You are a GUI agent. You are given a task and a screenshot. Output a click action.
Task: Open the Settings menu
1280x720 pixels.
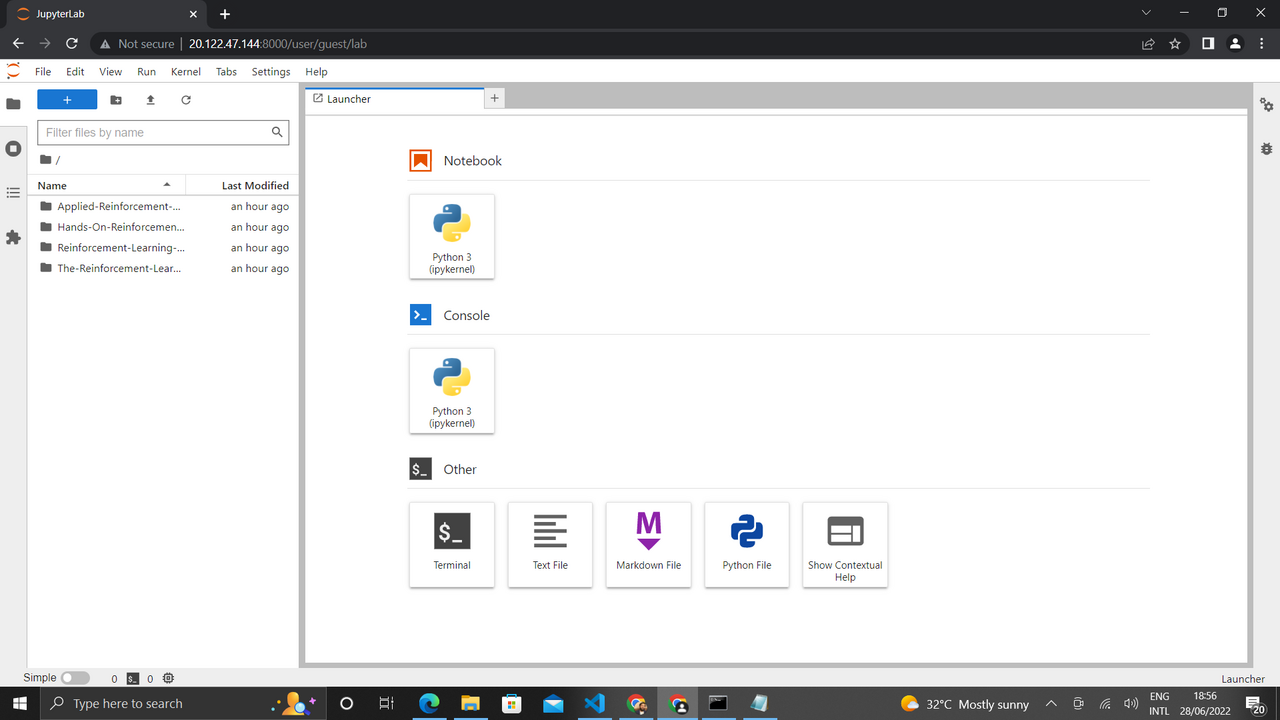pyautogui.click(x=271, y=72)
